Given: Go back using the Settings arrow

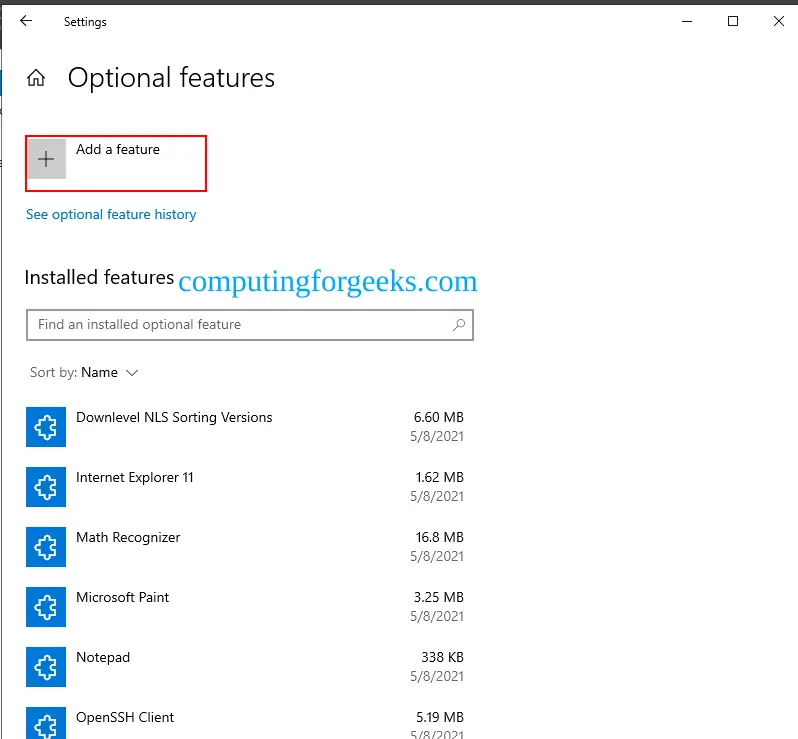Looking at the screenshot, I should (x=26, y=21).
